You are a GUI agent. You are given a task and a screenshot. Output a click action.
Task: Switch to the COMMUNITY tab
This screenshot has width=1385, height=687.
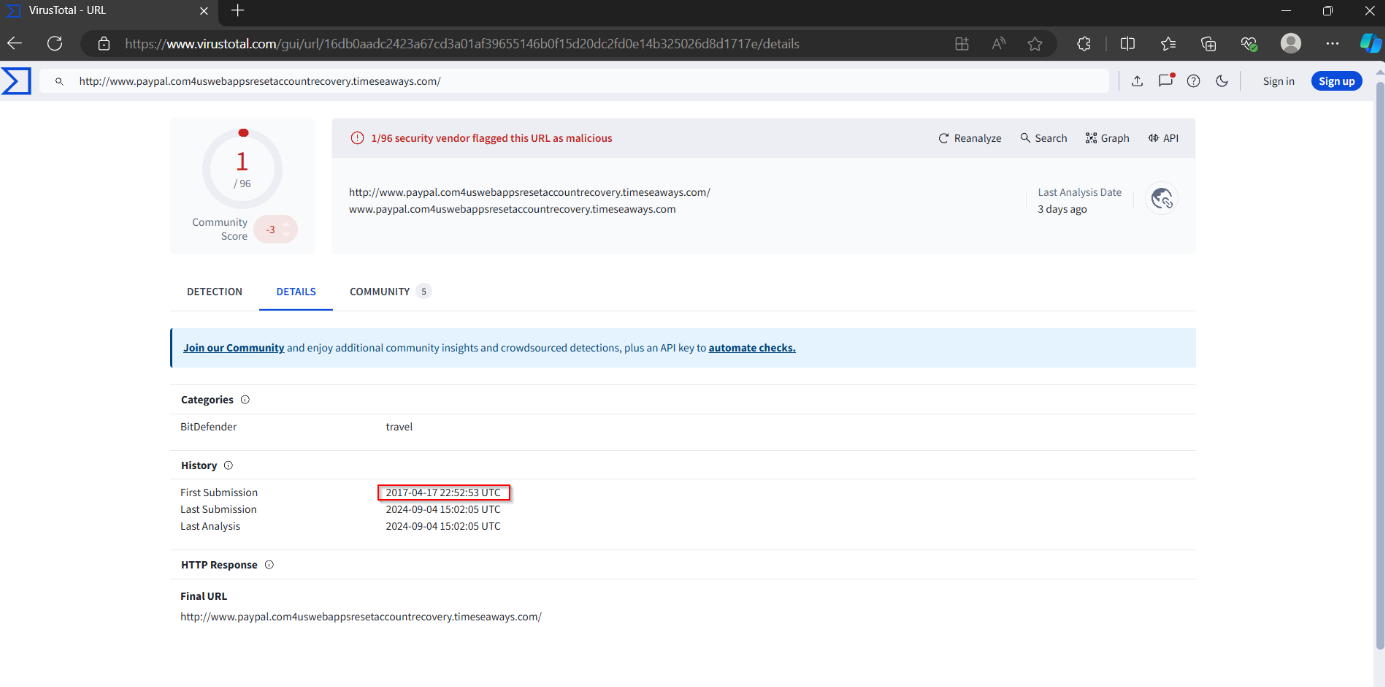click(x=390, y=292)
